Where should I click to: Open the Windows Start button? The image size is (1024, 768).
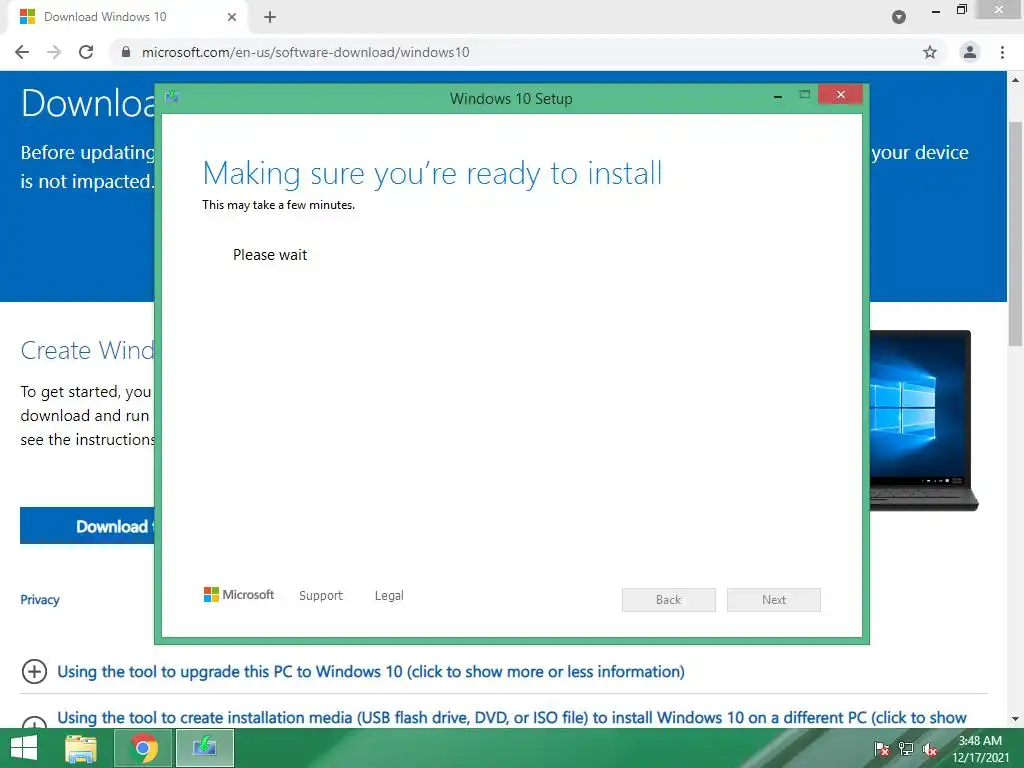(x=24, y=748)
